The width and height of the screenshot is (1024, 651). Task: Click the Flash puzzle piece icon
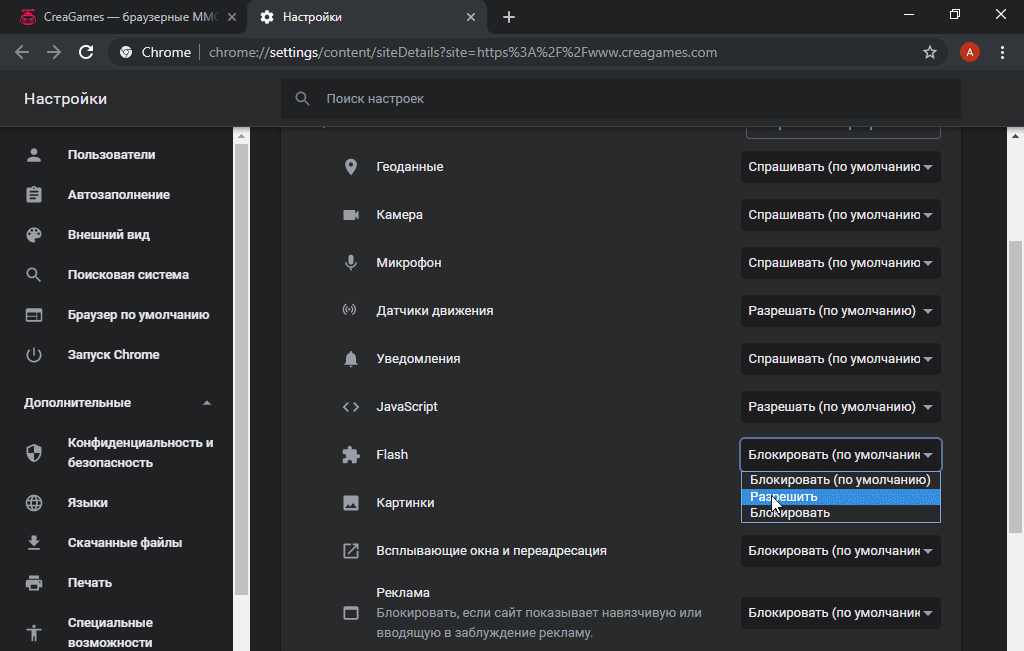(x=350, y=455)
